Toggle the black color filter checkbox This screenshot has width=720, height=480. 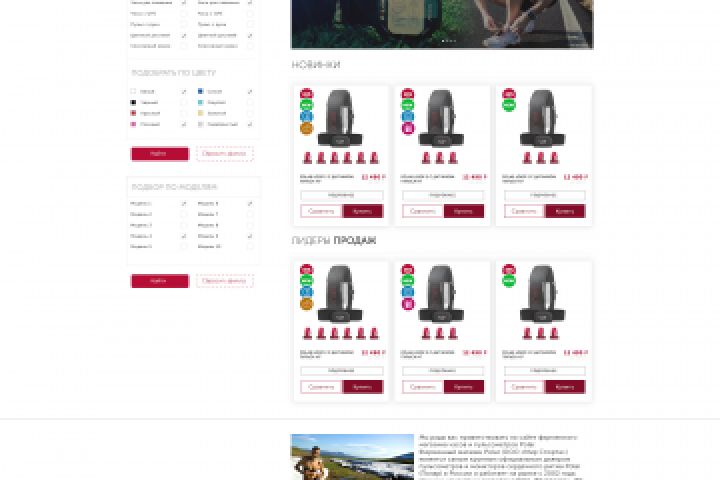tap(184, 102)
